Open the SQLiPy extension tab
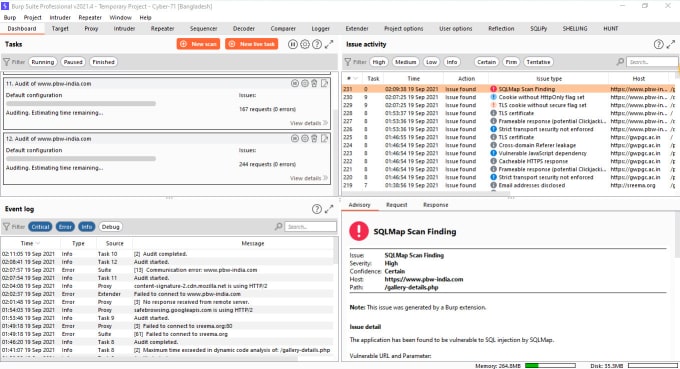The image size is (680, 369). (x=538, y=29)
